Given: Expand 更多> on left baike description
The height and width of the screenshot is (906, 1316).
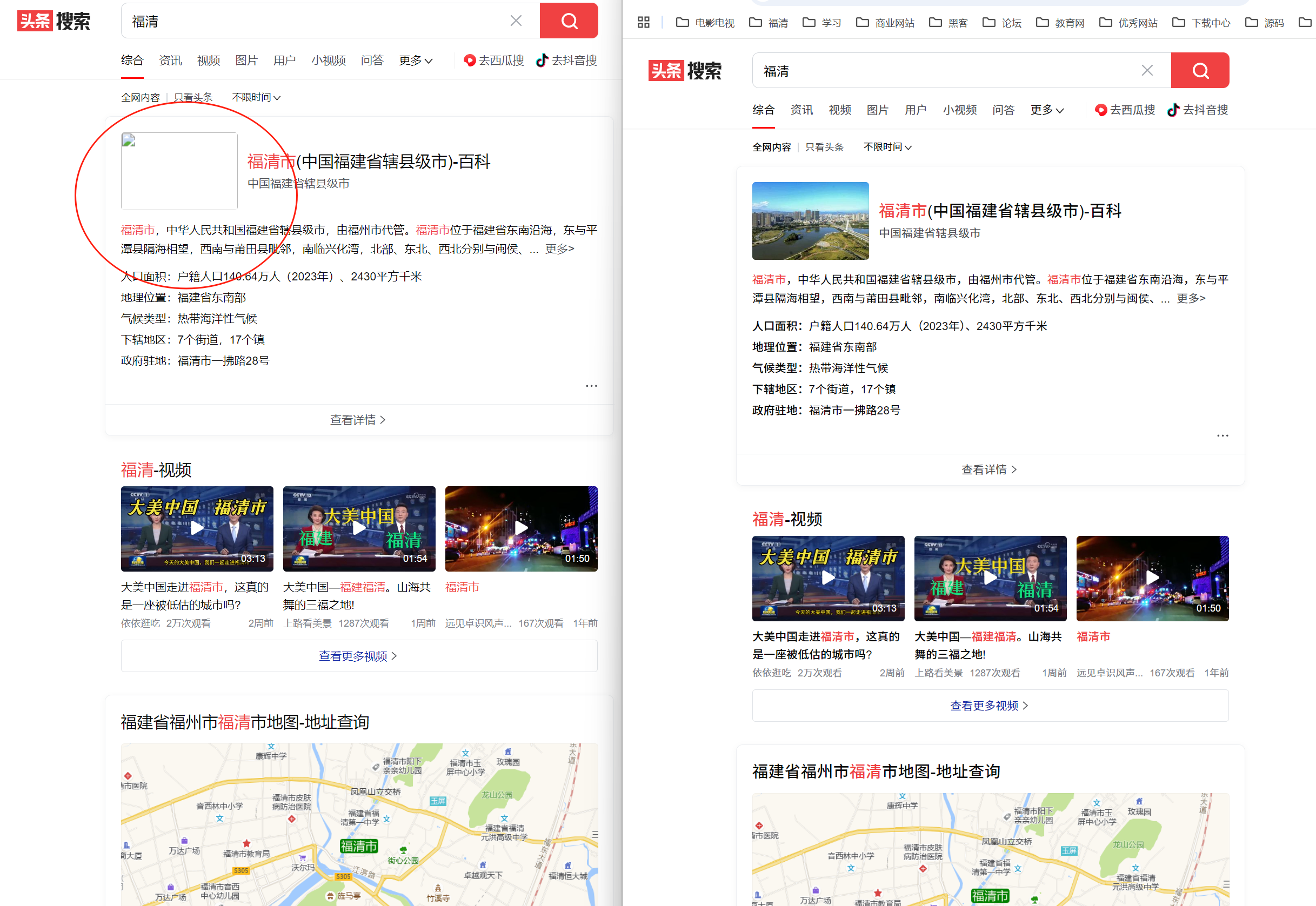Looking at the screenshot, I should click(559, 249).
